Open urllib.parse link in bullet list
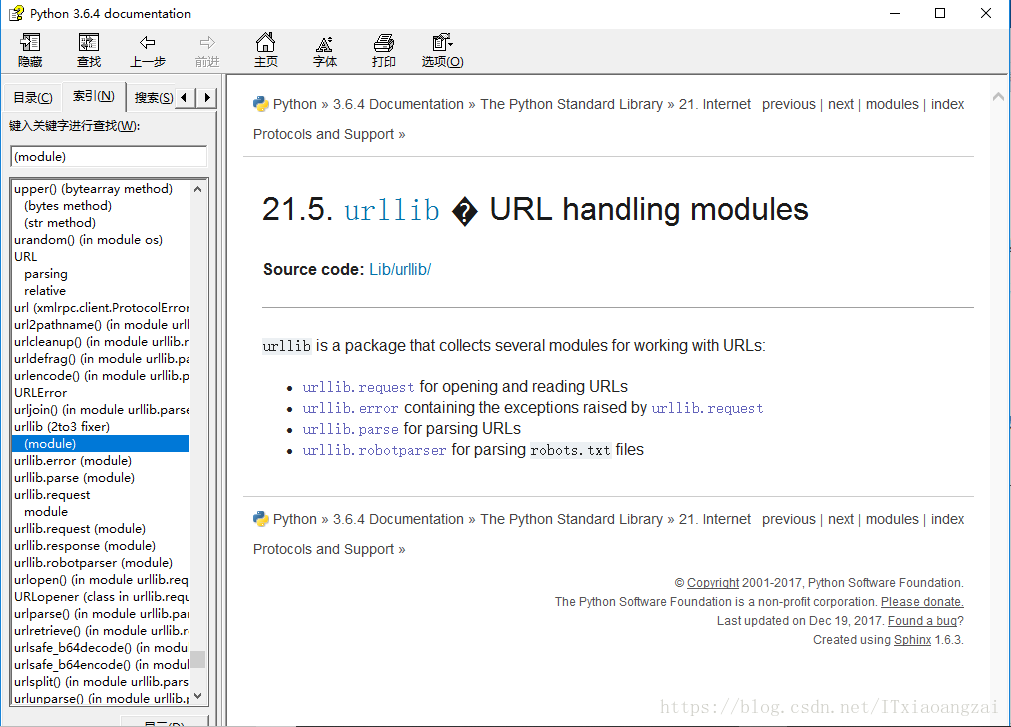 point(350,429)
